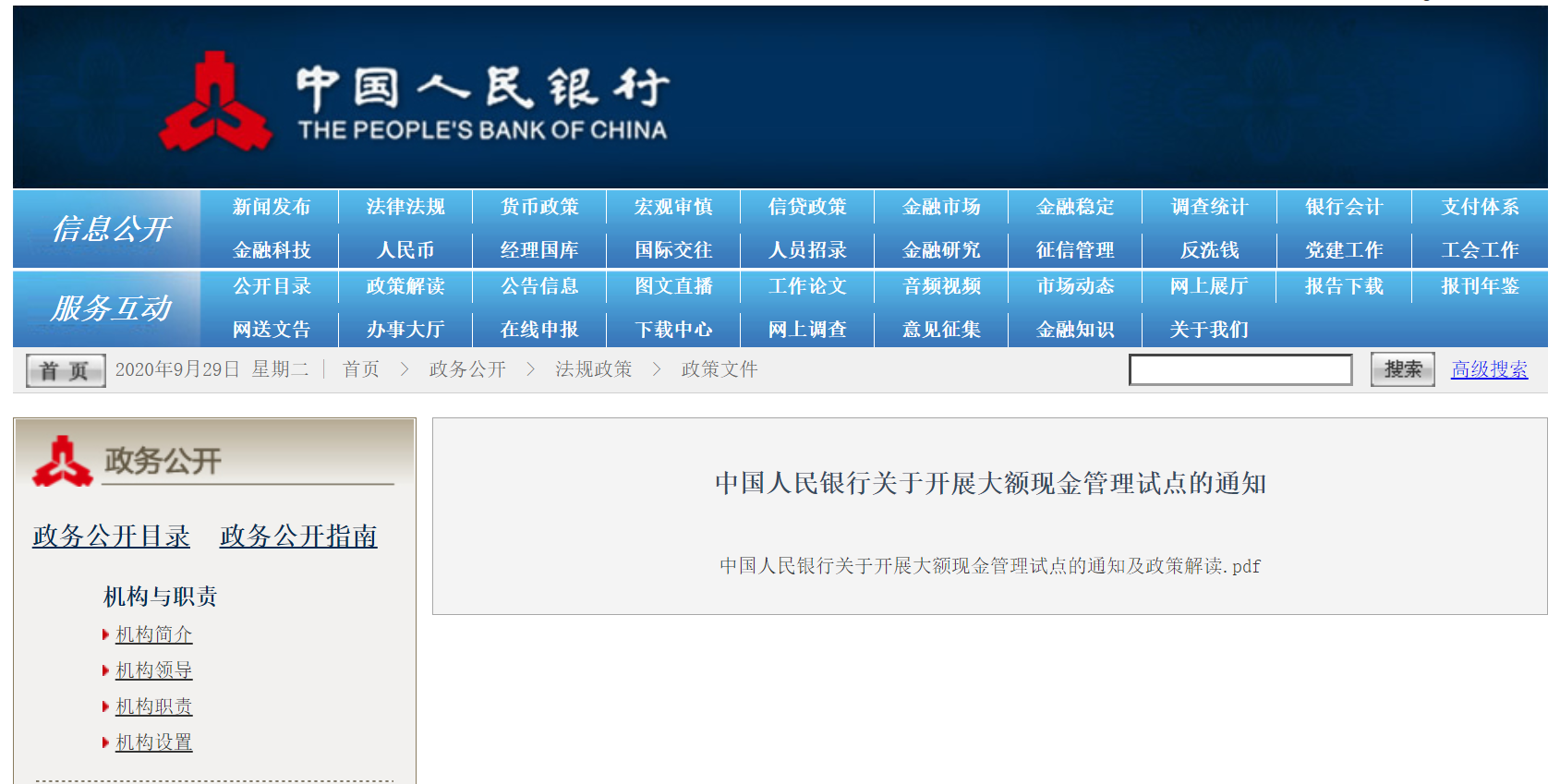
Task: Click the 搜索 search button
Action: 1403,369
